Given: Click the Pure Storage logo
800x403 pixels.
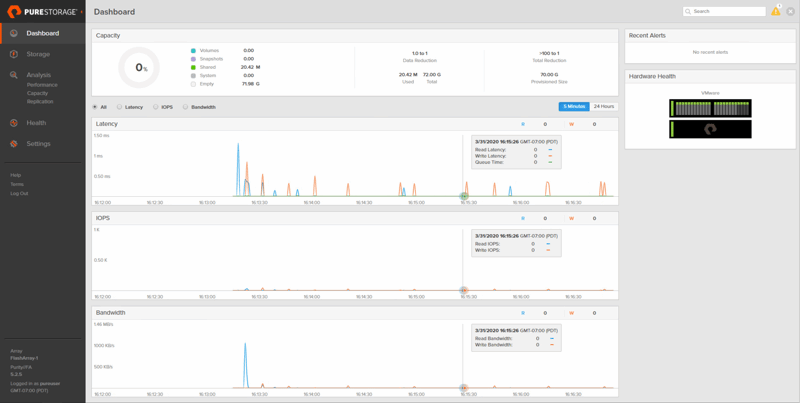Looking at the screenshot, I should pos(42,12).
